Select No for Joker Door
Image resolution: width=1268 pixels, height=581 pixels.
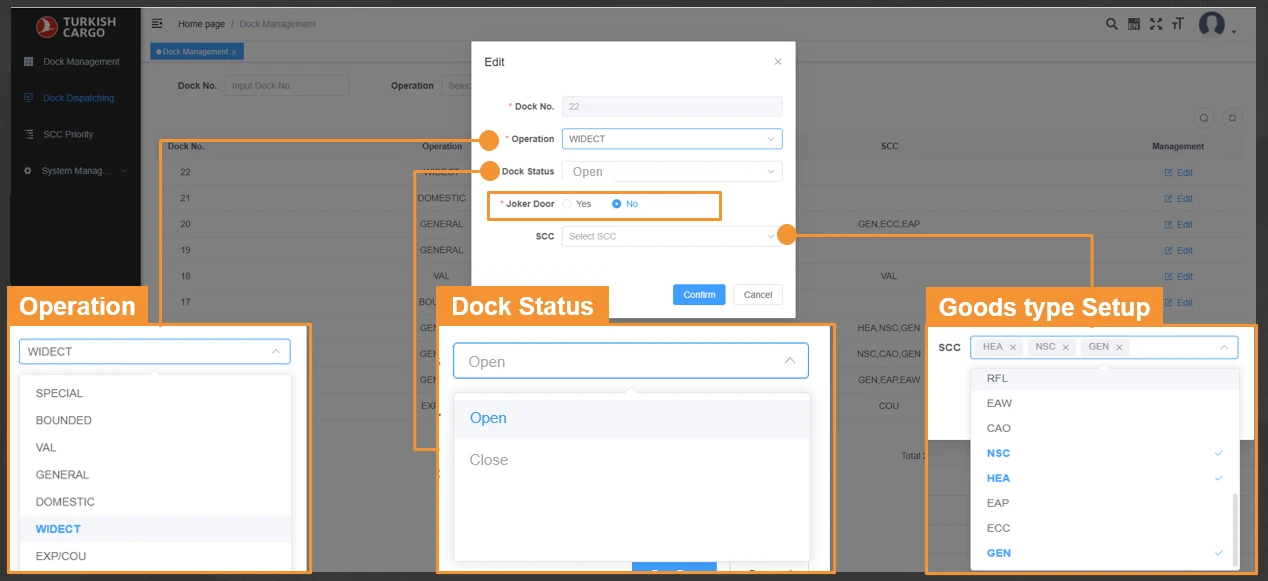[x=617, y=204]
